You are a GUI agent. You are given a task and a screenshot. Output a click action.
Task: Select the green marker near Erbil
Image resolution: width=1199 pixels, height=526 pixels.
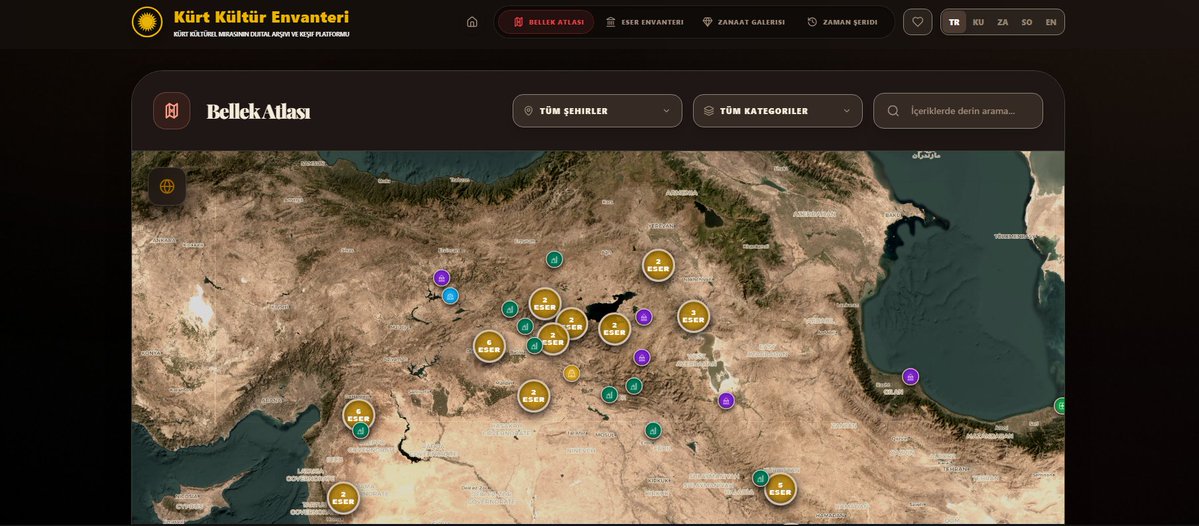pos(652,430)
